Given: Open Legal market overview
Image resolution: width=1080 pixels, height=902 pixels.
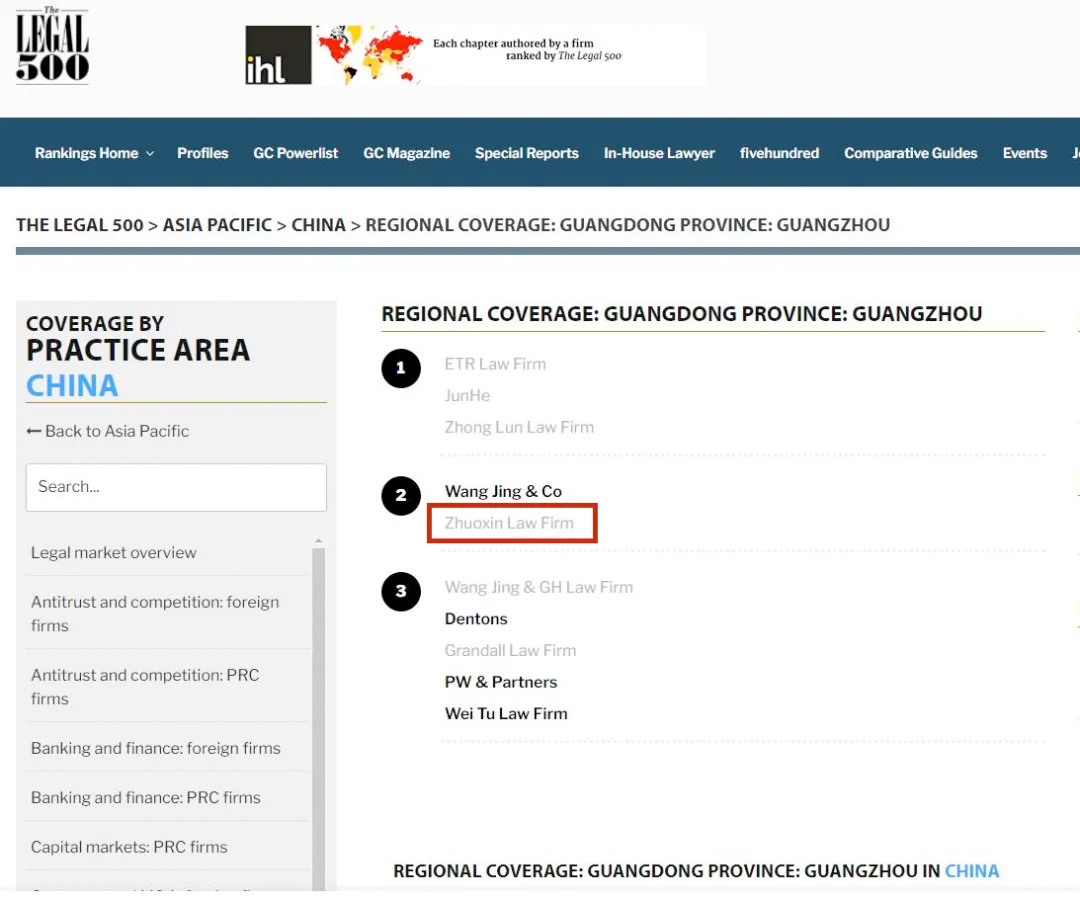Looking at the screenshot, I should click(x=114, y=553).
